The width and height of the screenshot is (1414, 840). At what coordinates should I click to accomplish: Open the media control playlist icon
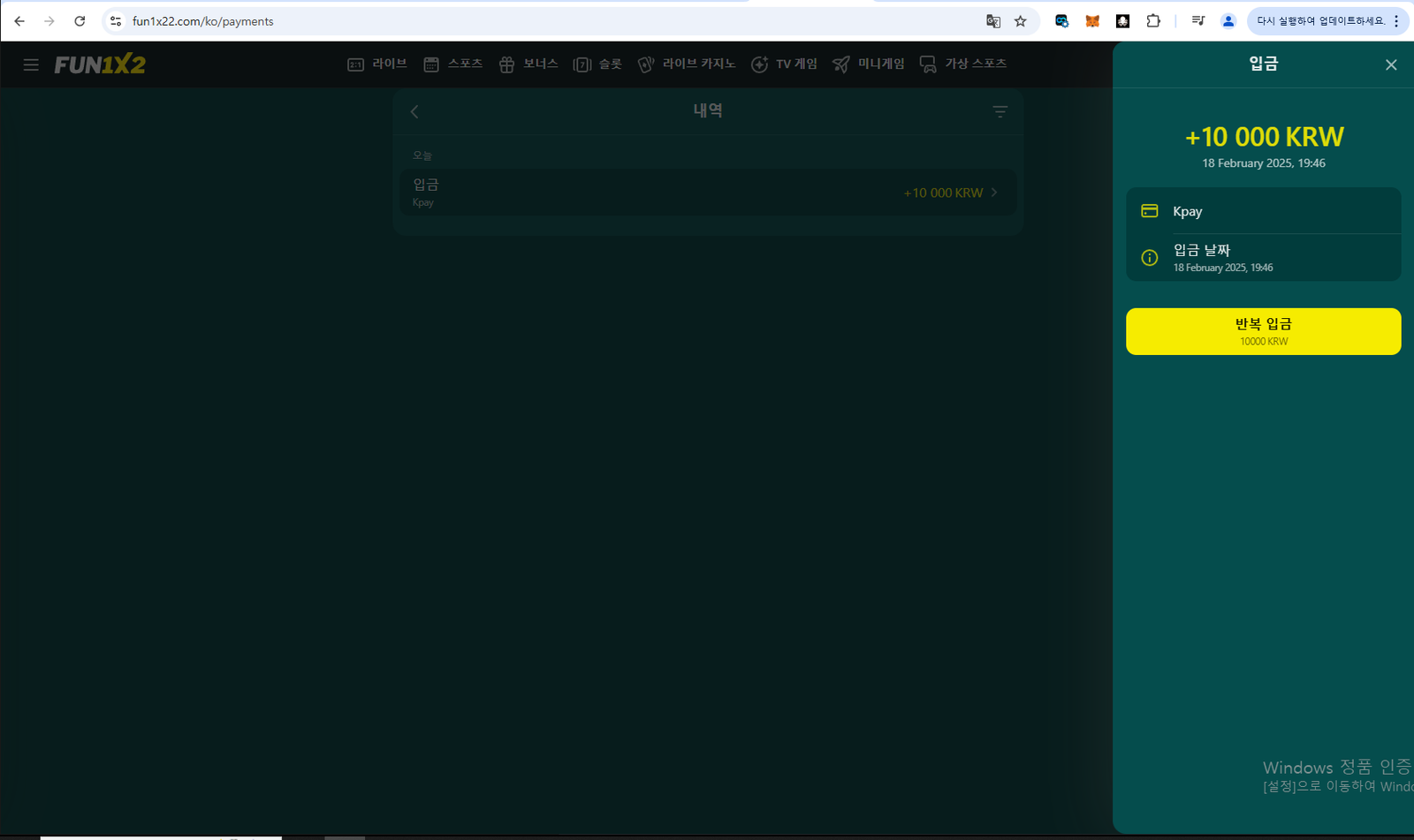tap(1198, 21)
